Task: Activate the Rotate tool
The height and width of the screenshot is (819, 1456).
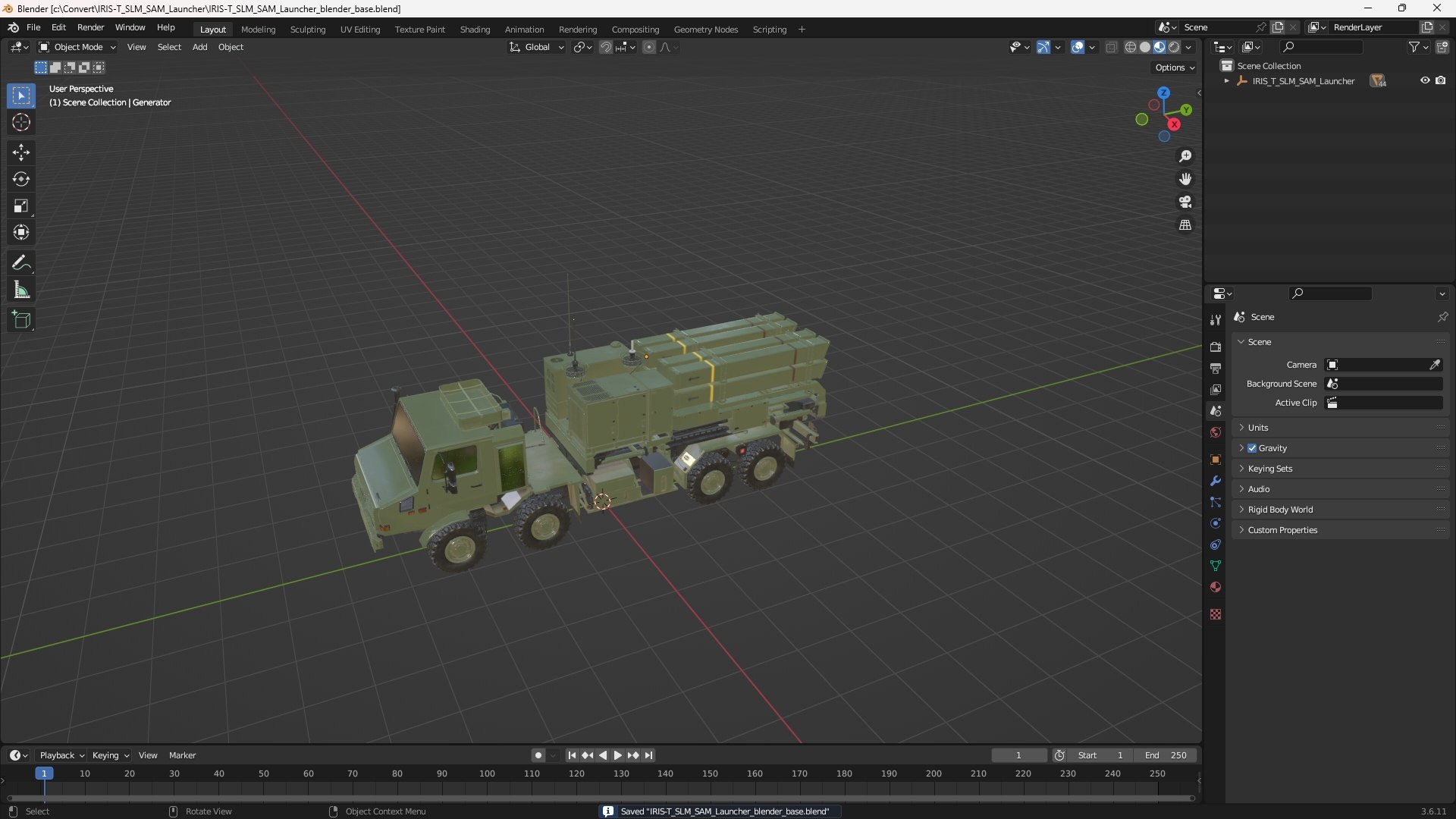Action: click(21, 179)
